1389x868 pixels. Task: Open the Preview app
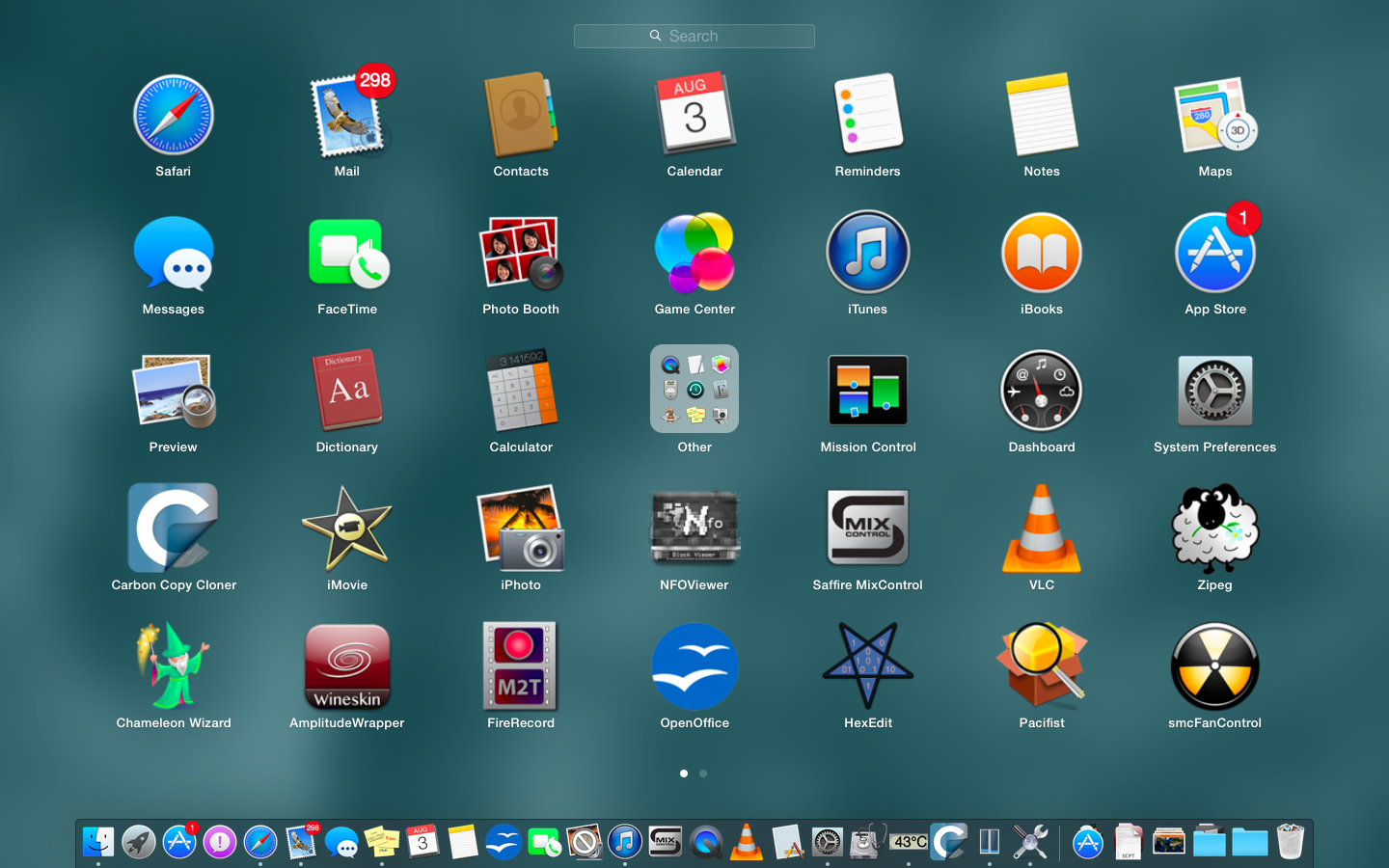(x=174, y=392)
